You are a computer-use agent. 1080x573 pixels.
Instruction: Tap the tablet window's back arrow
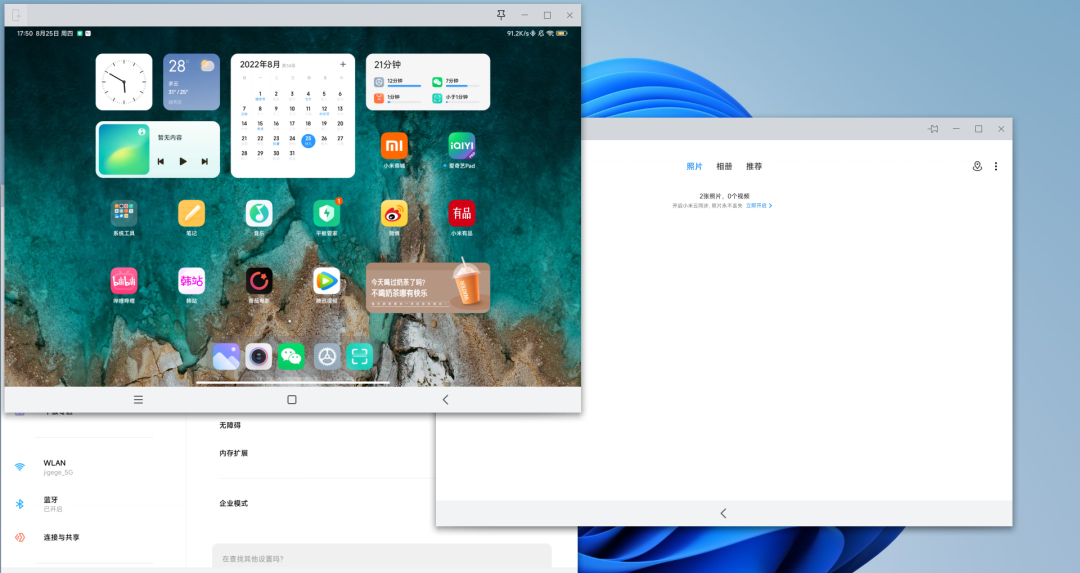(x=445, y=399)
